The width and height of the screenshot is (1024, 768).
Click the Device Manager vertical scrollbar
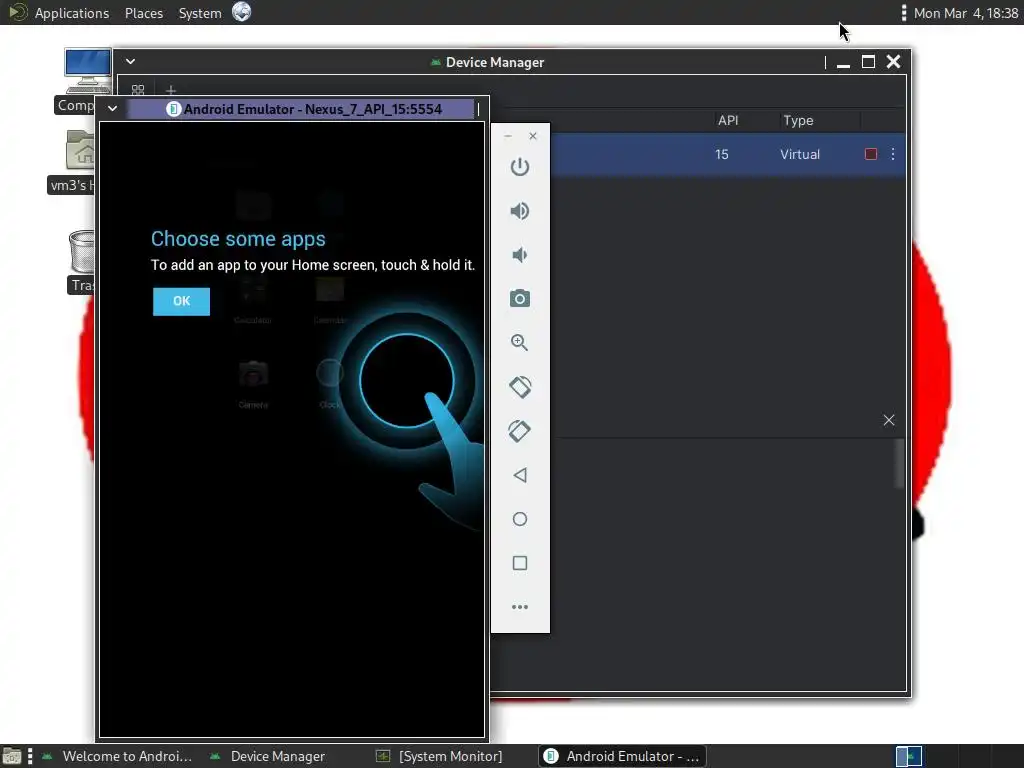coord(899,463)
